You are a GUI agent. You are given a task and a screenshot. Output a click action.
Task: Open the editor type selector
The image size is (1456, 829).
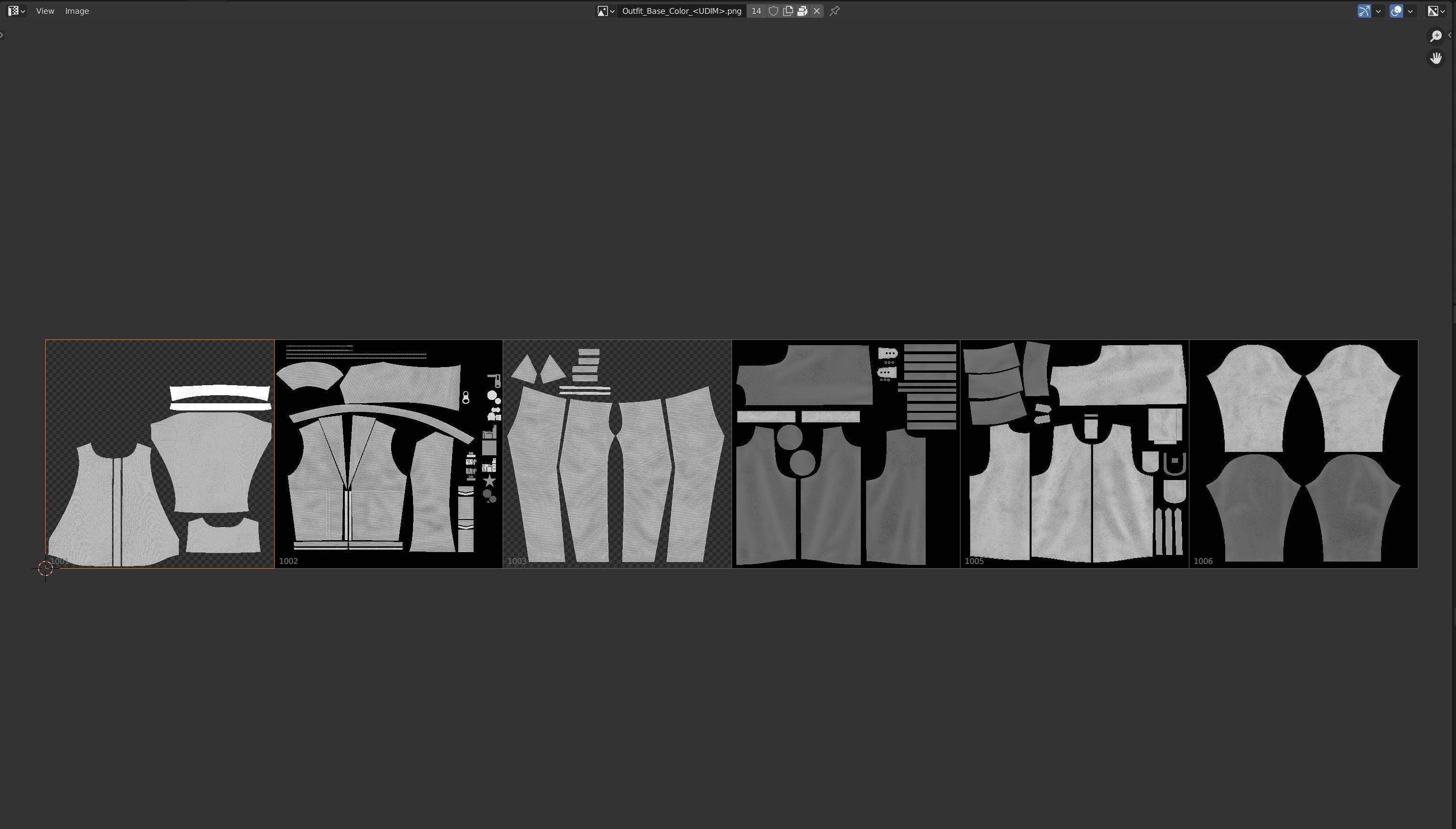coord(16,11)
